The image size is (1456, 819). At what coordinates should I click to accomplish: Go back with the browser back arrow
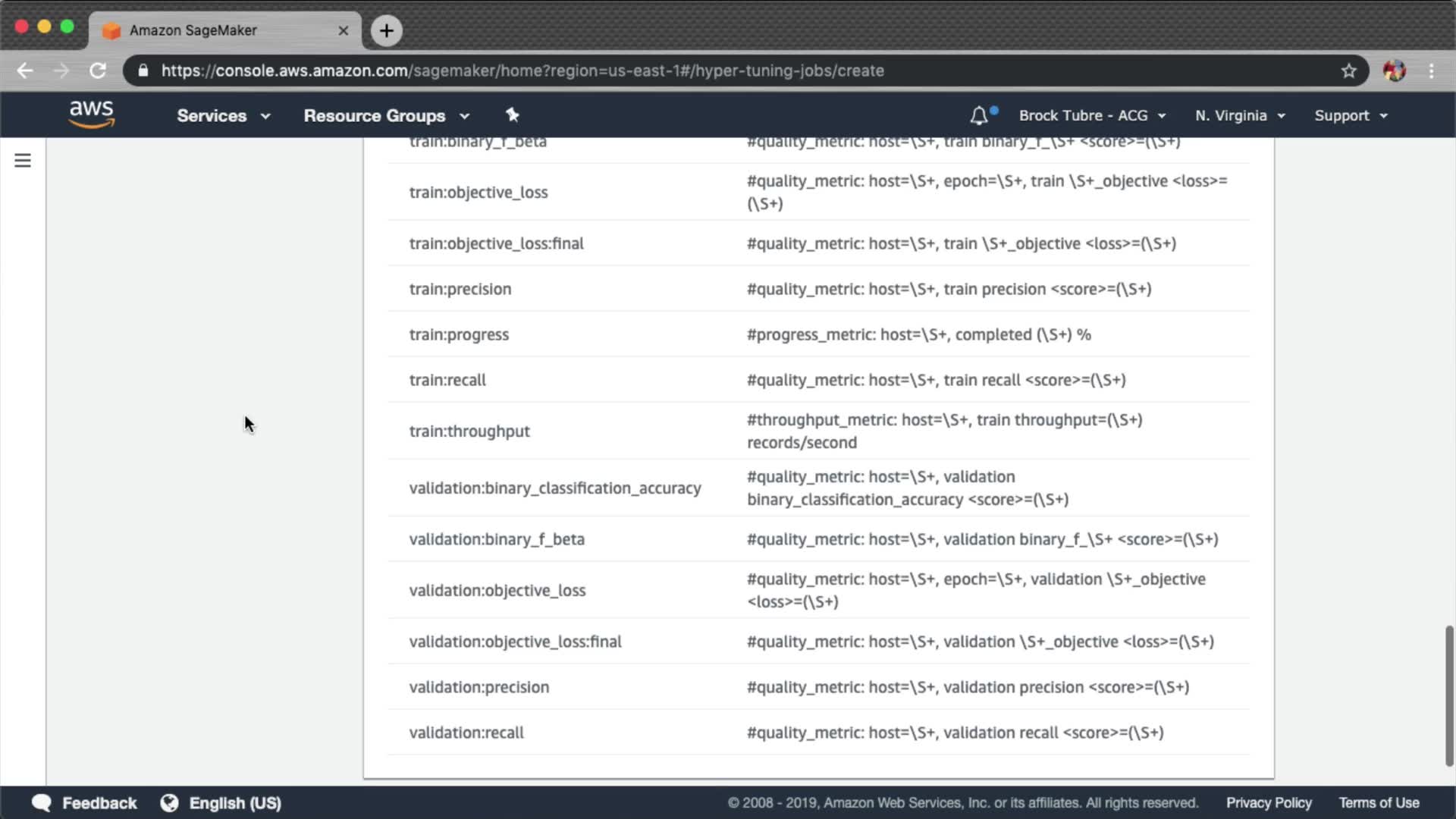coord(25,71)
